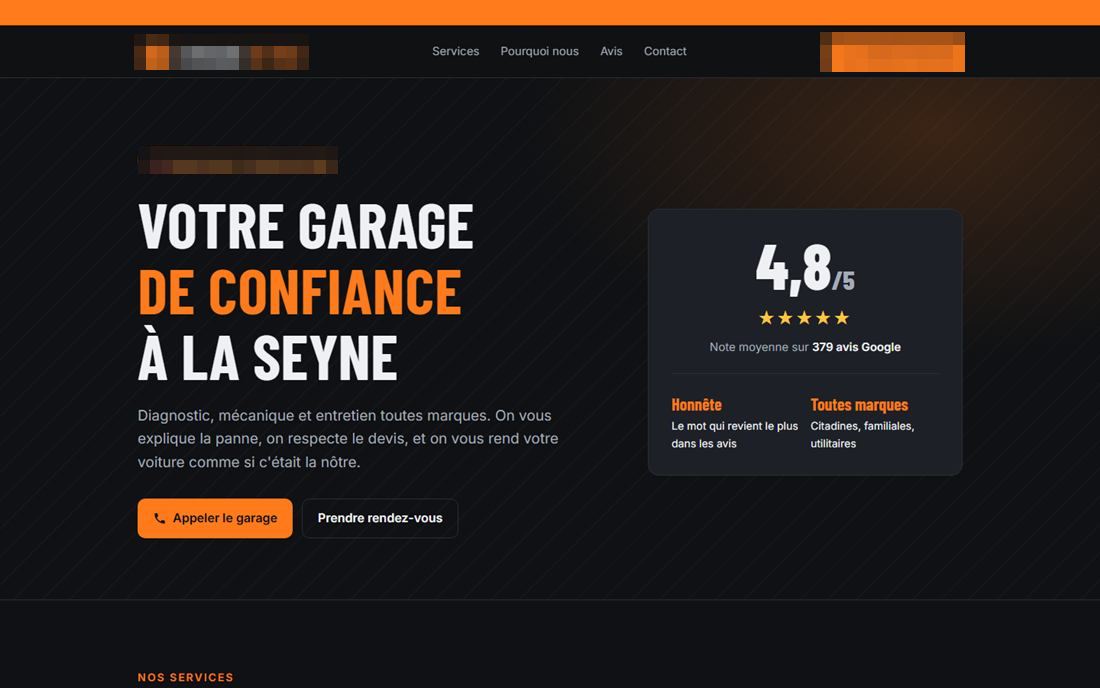The image size is (1100, 688).
Task: Click the Honnête heading
Action: pos(697,405)
